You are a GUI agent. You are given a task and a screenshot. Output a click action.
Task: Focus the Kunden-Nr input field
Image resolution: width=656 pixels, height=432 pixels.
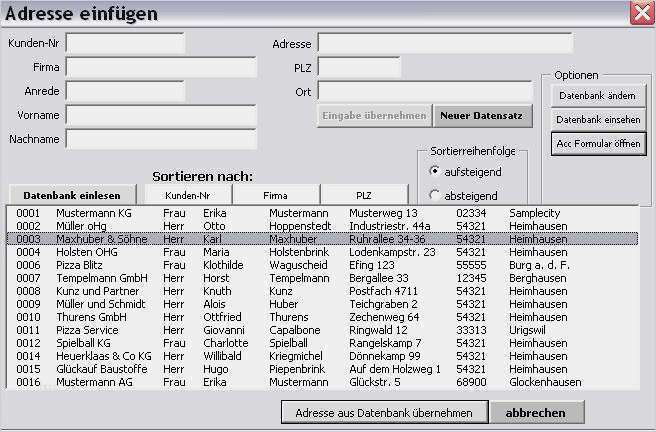point(125,43)
